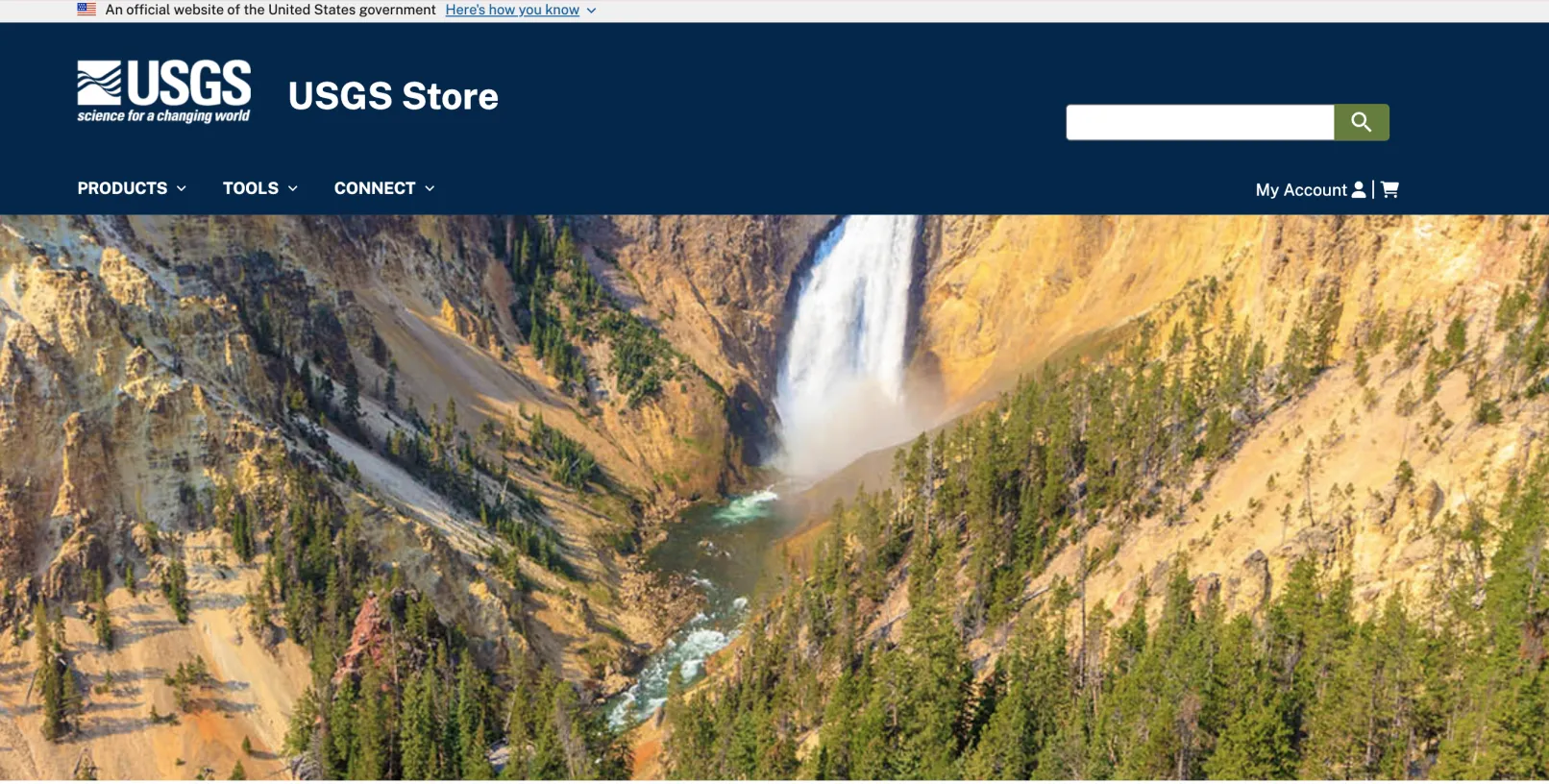This screenshot has height=784, width=1549.
Task: Click the US flag icon in banner
Action: click(86, 10)
